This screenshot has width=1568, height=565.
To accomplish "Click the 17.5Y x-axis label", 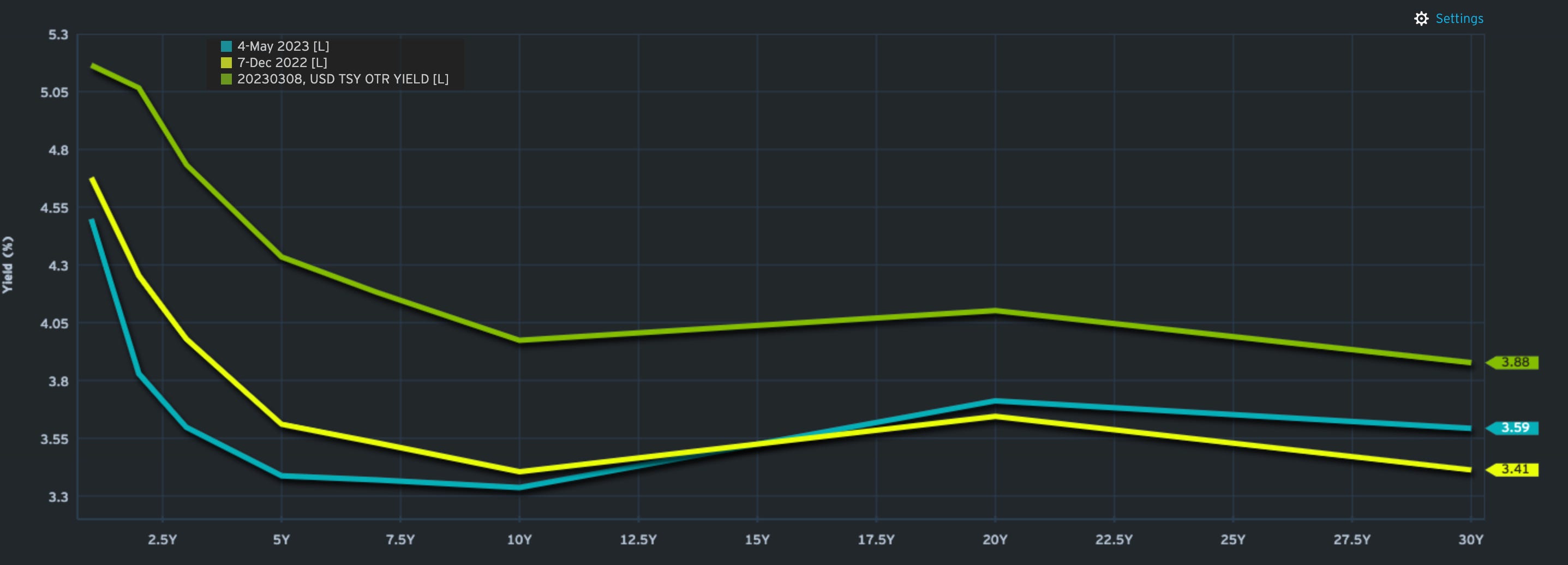I will point(877,539).
